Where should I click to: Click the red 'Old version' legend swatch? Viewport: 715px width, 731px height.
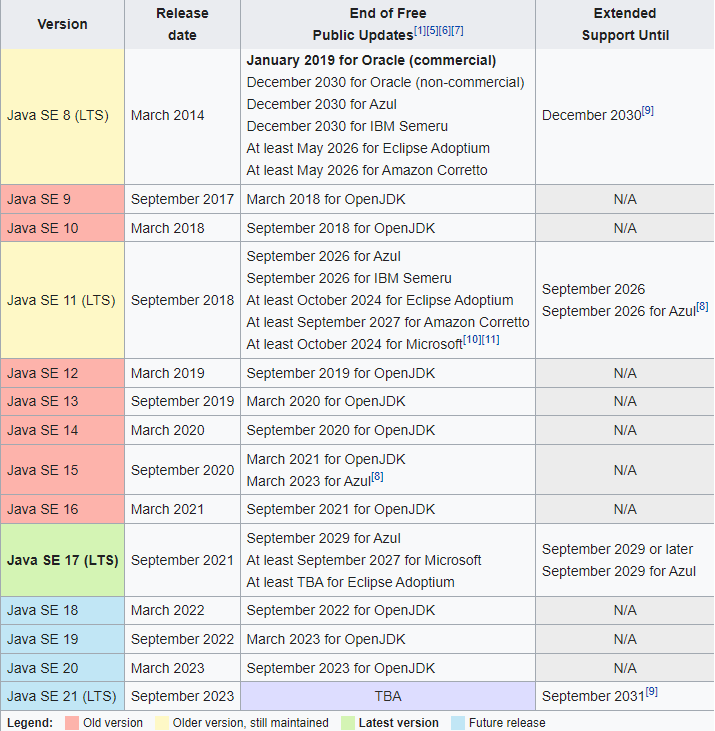(x=72, y=722)
